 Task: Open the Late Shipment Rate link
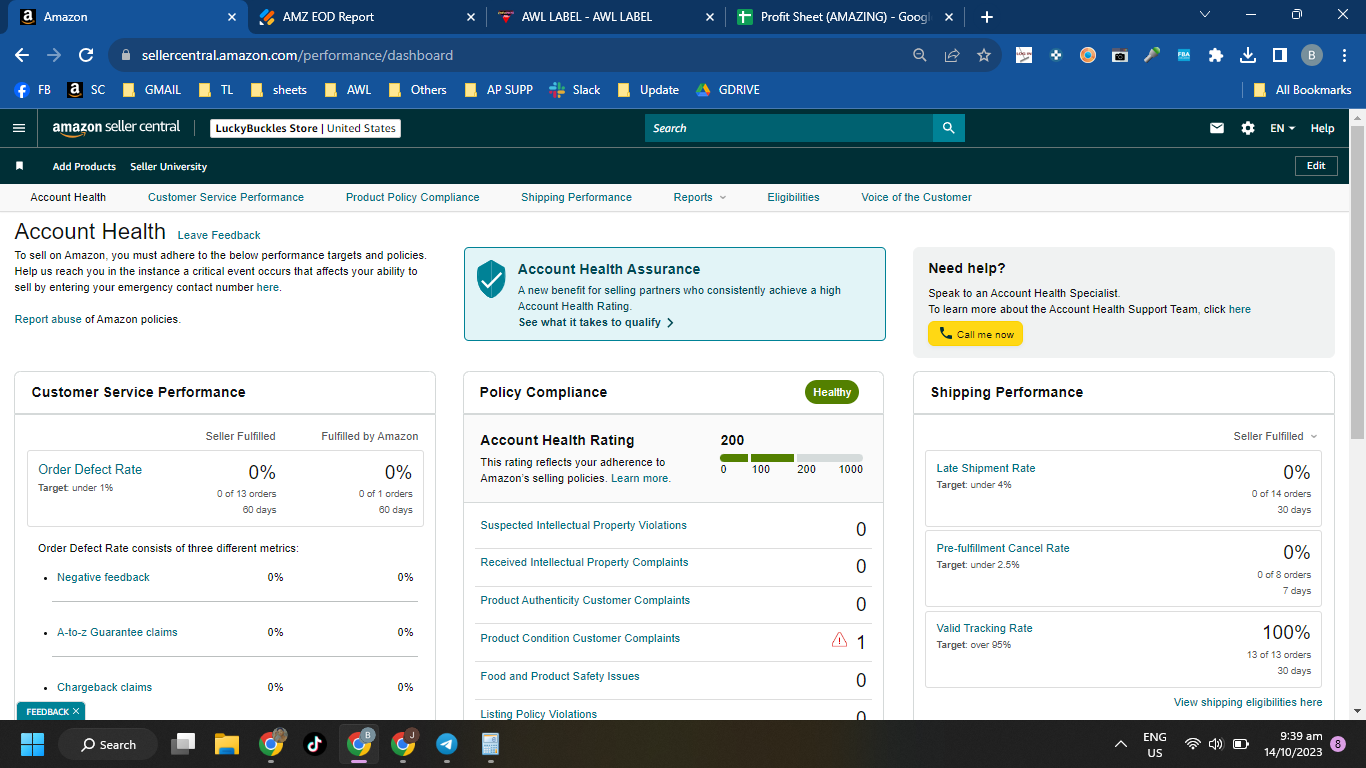click(x=986, y=468)
